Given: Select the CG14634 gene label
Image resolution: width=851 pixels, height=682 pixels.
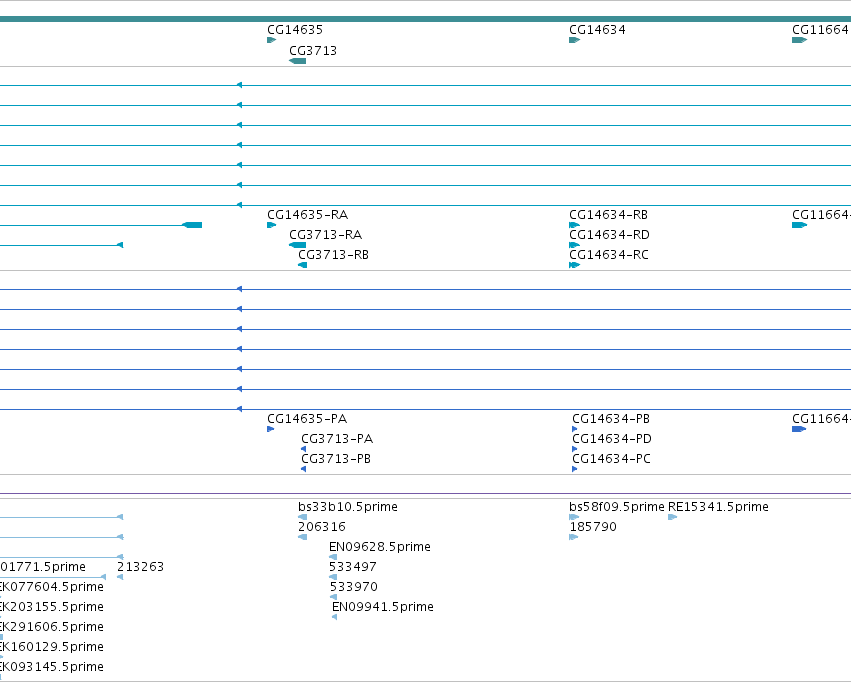Looking at the screenshot, I should tap(597, 30).
